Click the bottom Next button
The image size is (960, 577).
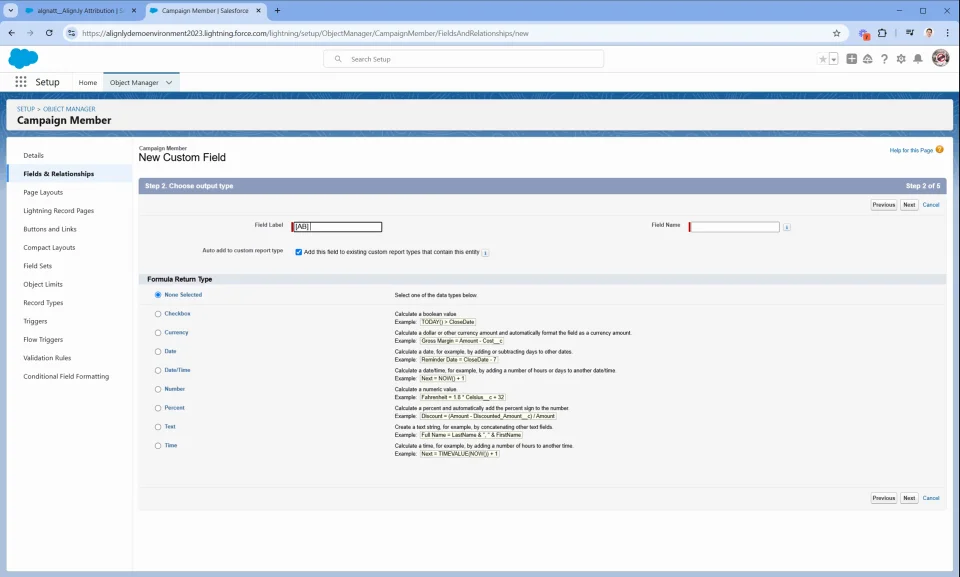[909, 498]
